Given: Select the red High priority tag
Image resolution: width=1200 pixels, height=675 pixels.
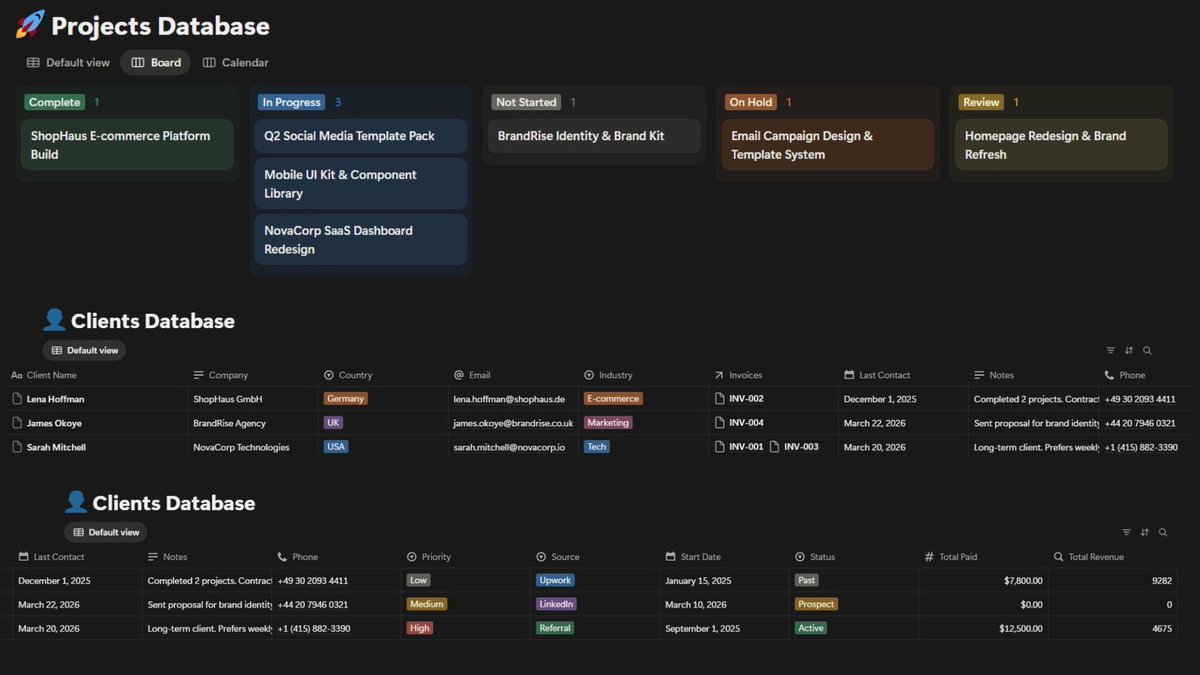Looking at the screenshot, I should point(418,628).
